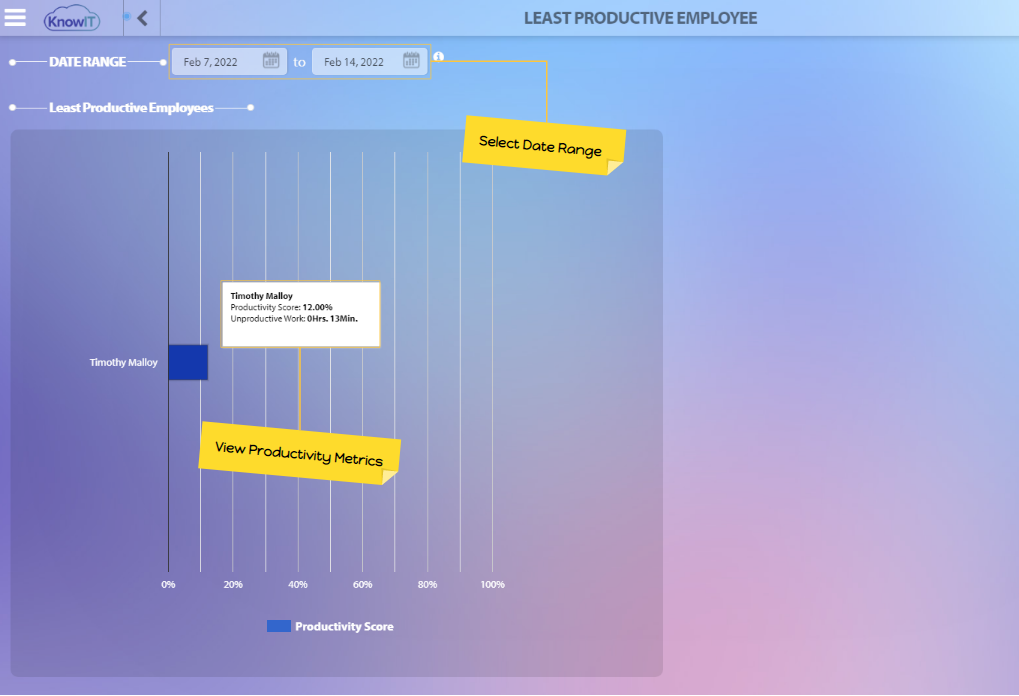The image size is (1019, 696).
Task: Click the 40% axis tick label
Action: (x=298, y=584)
